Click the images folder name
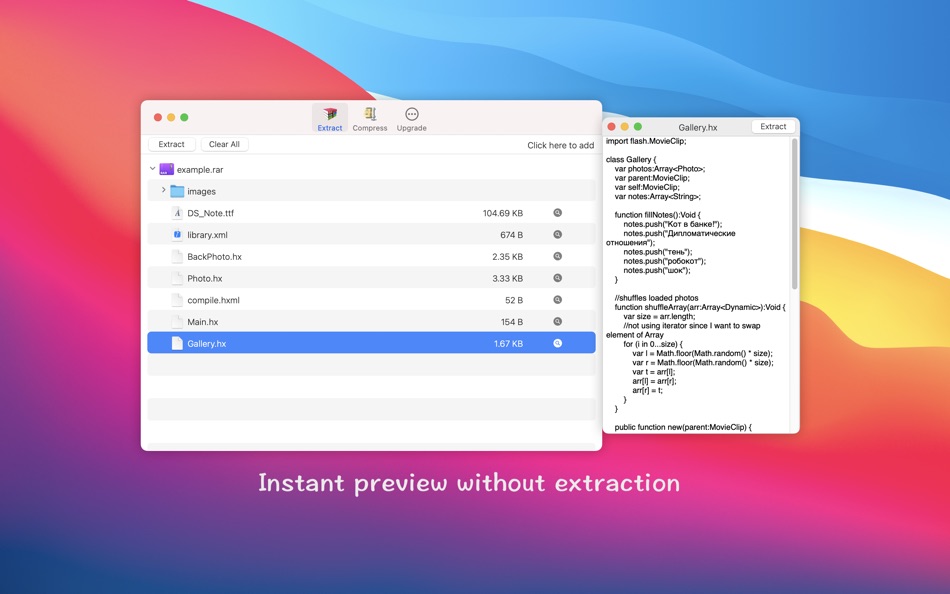950x594 pixels. tap(201, 192)
